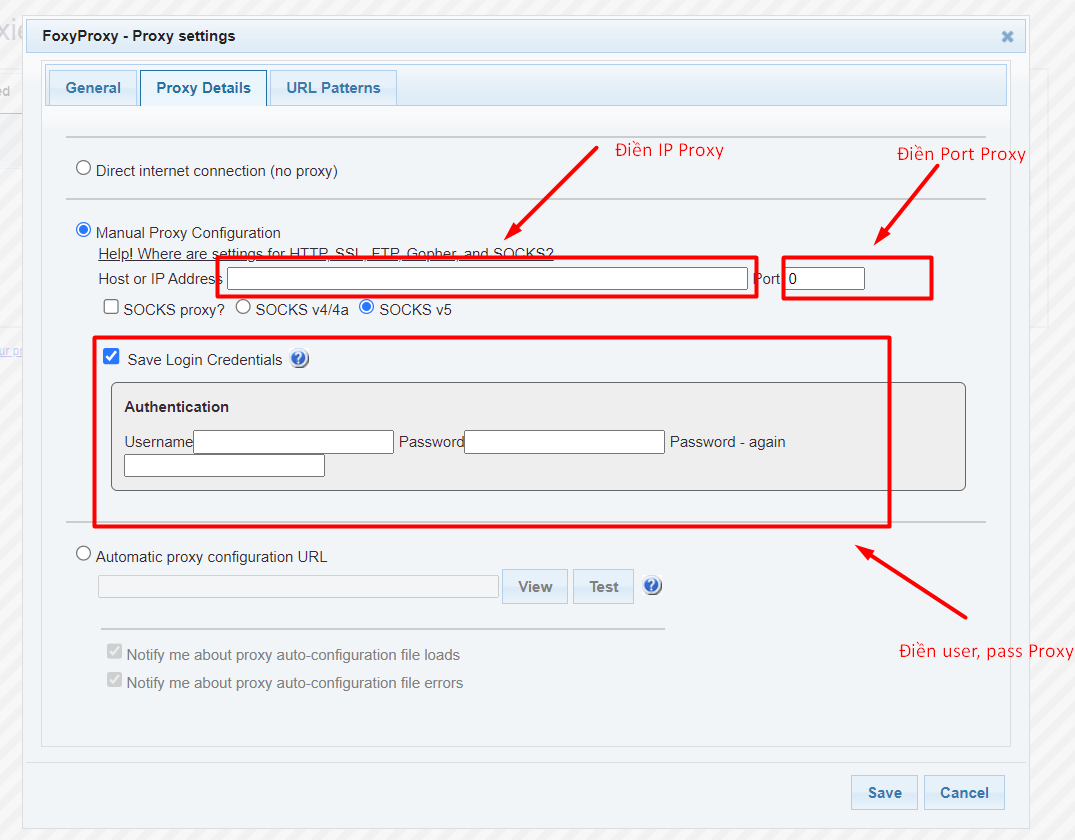Image resolution: width=1075 pixels, height=840 pixels.
Task: Enable the SOCKS proxy checkbox
Action: point(111,307)
